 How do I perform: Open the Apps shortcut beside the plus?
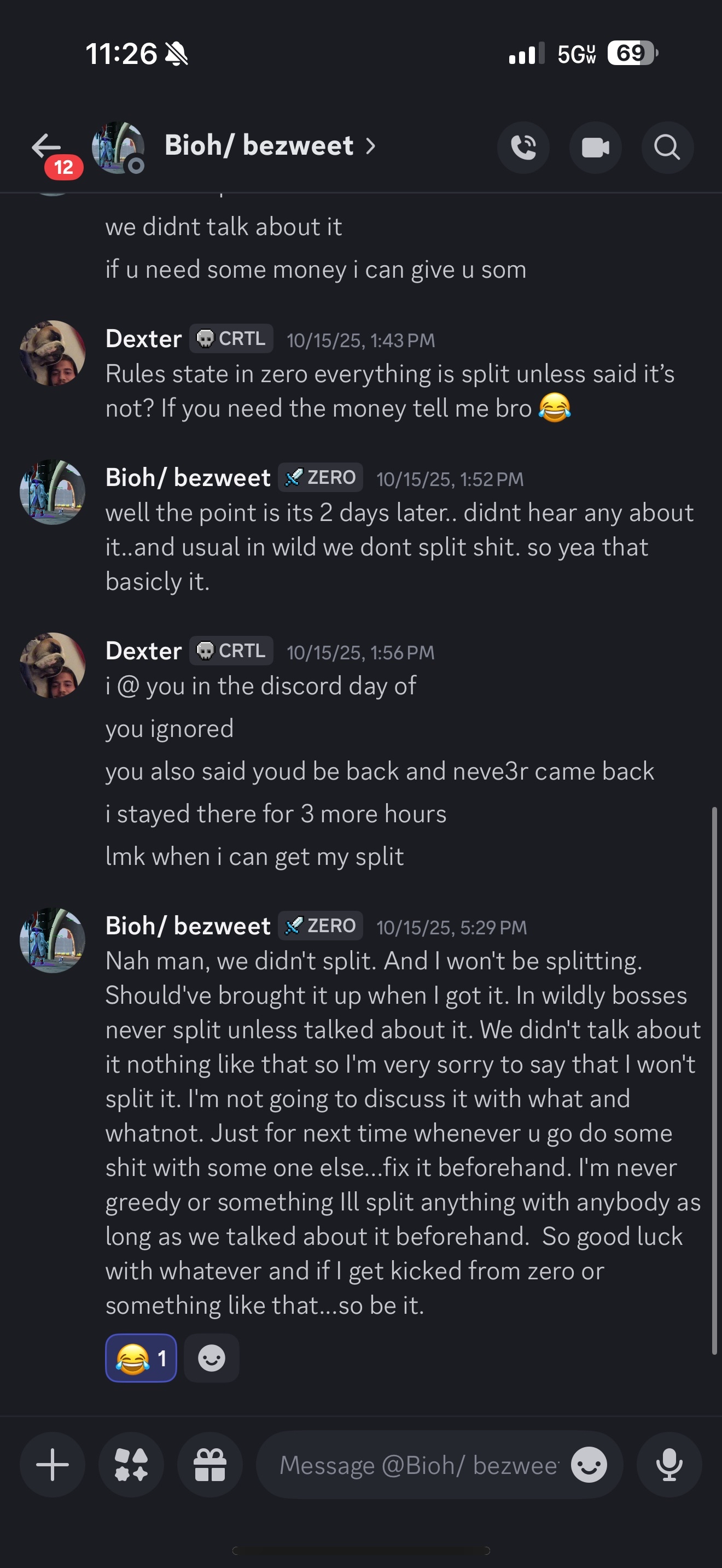click(131, 1465)
